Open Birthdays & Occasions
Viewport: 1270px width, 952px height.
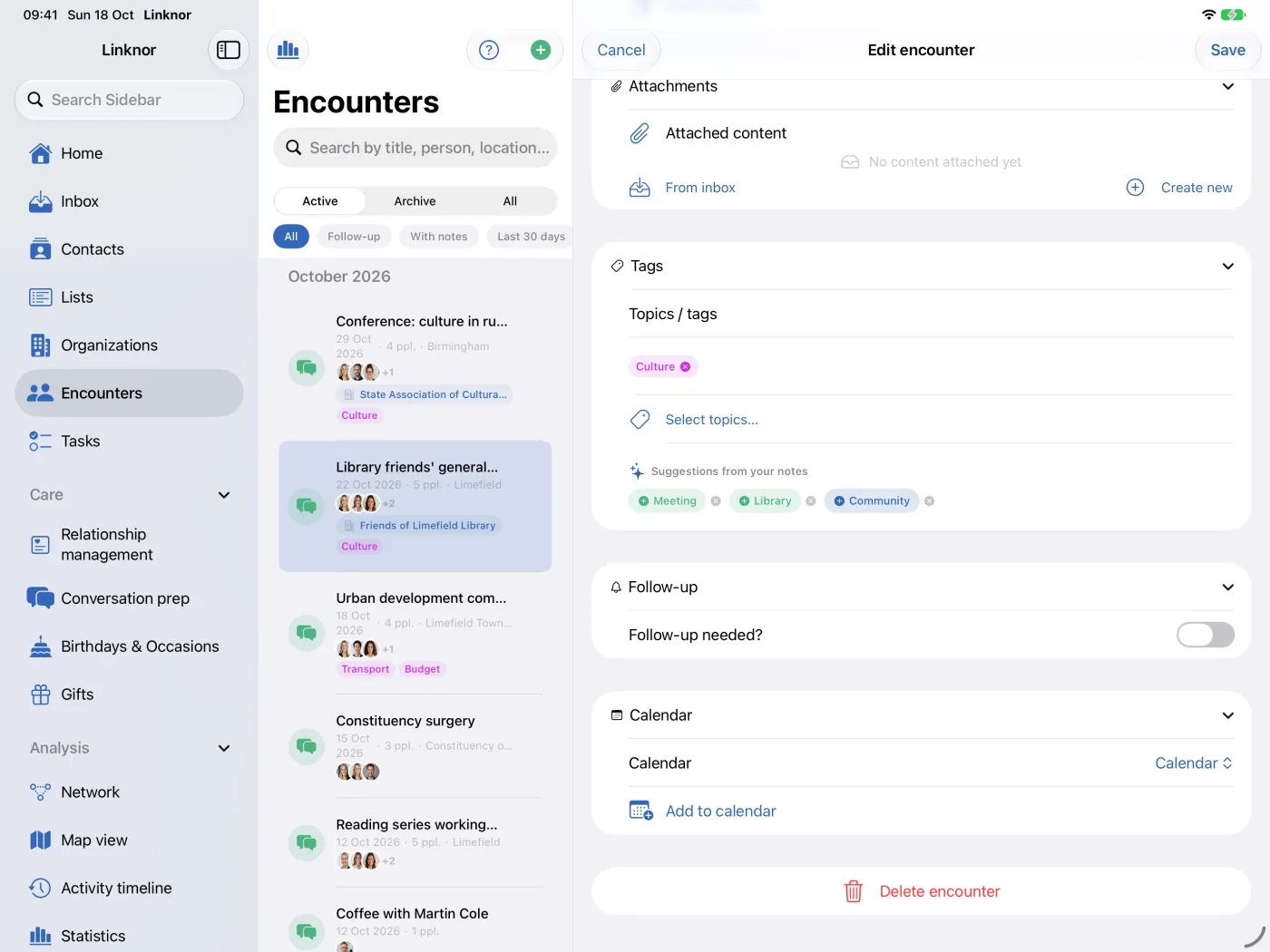pyautogui.click(x=129, y=646)
